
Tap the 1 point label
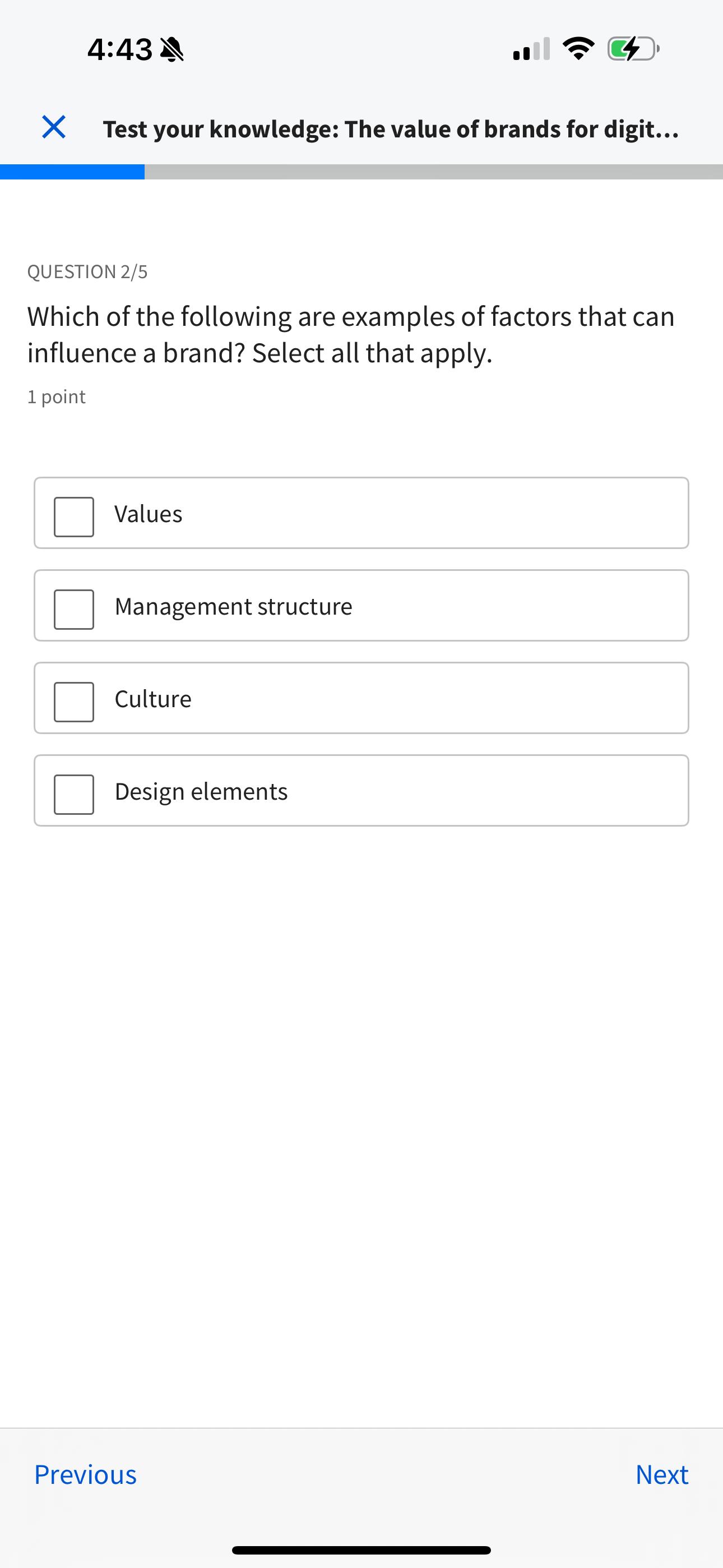click(x=56, y=396)
